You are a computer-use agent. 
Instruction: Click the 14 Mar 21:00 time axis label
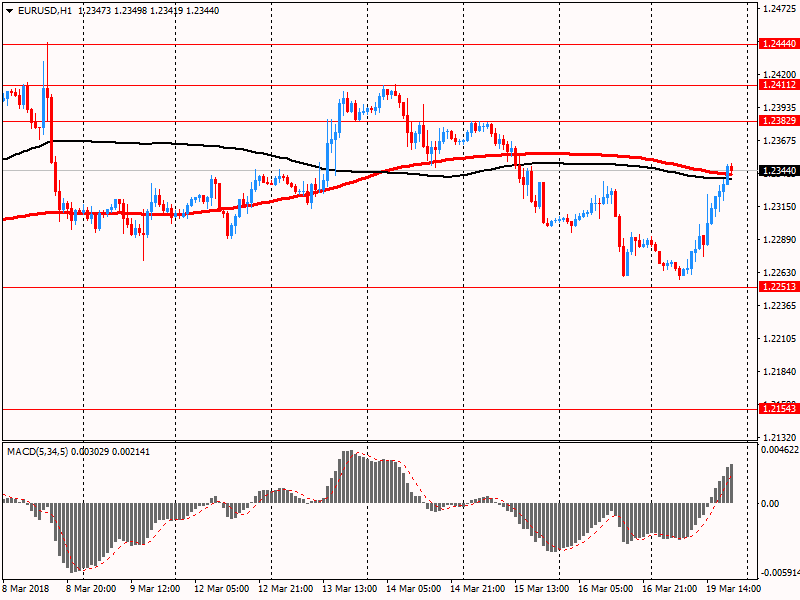pos(478,588)
